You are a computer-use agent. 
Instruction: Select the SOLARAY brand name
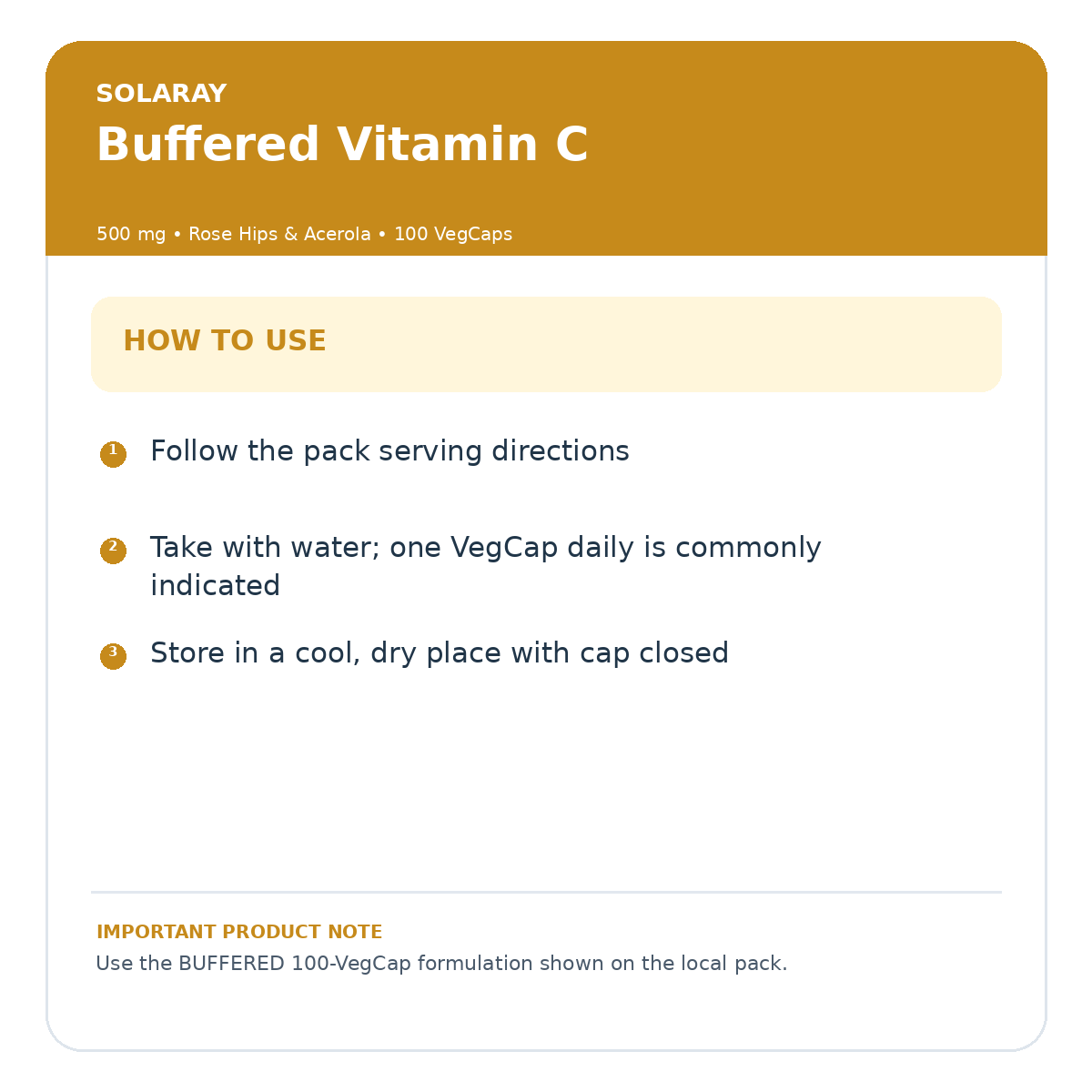(x=161, y=94)
